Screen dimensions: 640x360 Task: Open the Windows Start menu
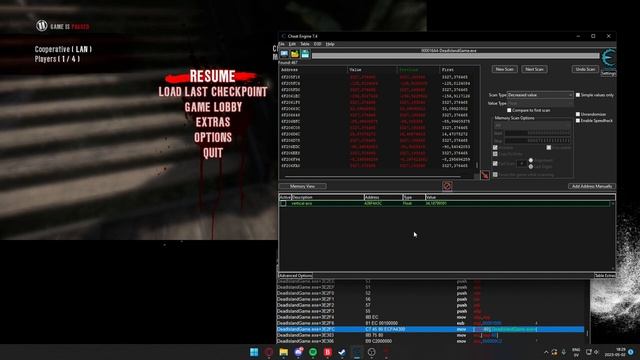click(x=254, y=352)
